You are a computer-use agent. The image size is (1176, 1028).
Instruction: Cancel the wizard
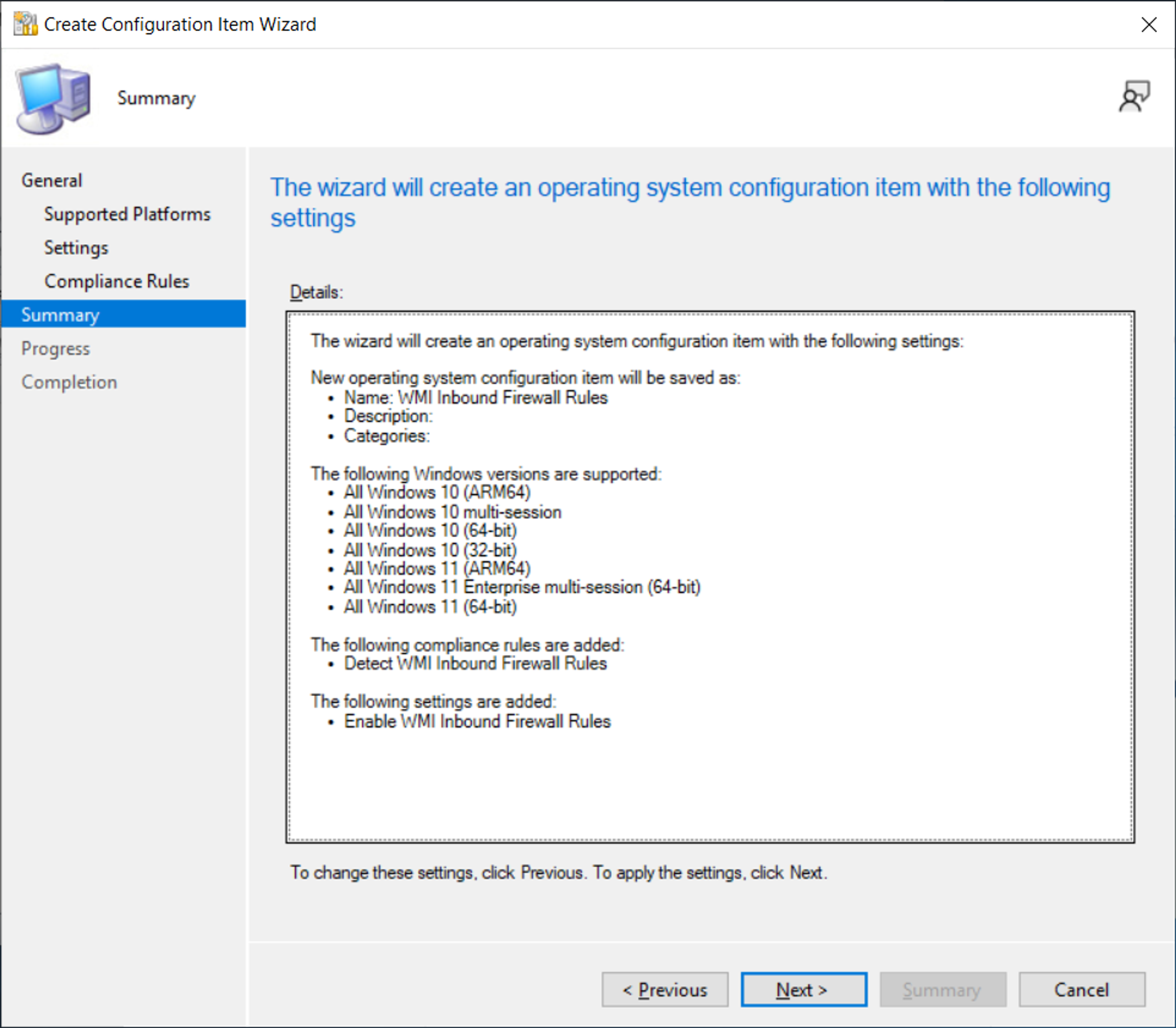click(x=1082, y=989)
